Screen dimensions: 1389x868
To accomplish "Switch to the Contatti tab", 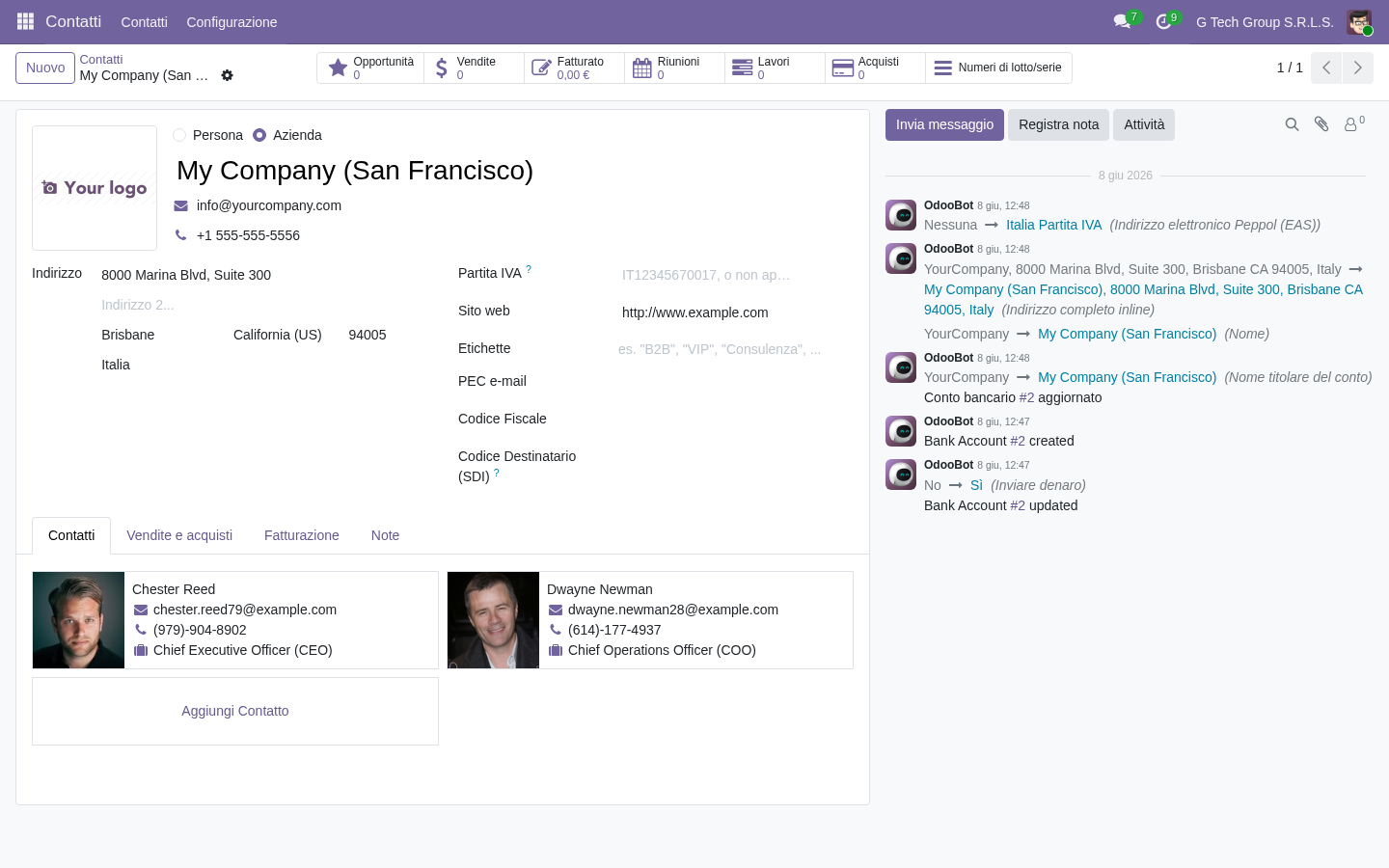I will pos(71,535).
